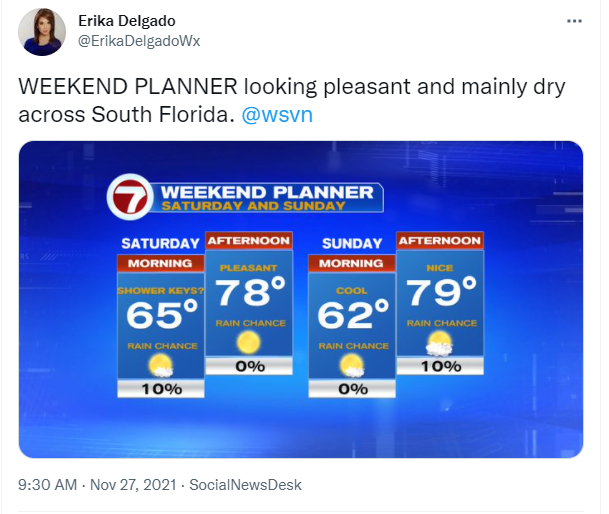Screen dimensions: 609x514
Task: Click the Erika Delgado display name
Action: [127, 21]
